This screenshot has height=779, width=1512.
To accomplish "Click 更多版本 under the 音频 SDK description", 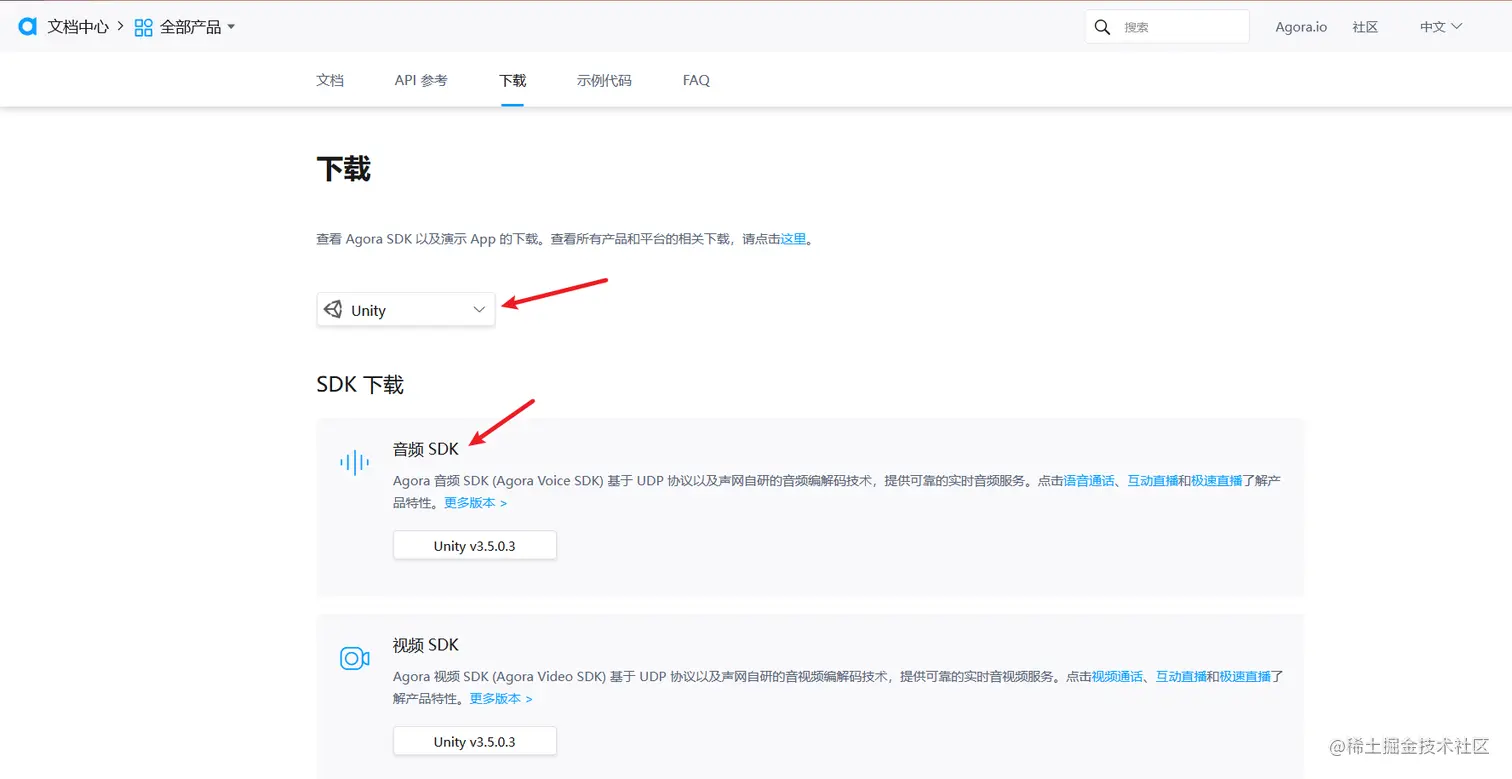I will coord(470,502).
